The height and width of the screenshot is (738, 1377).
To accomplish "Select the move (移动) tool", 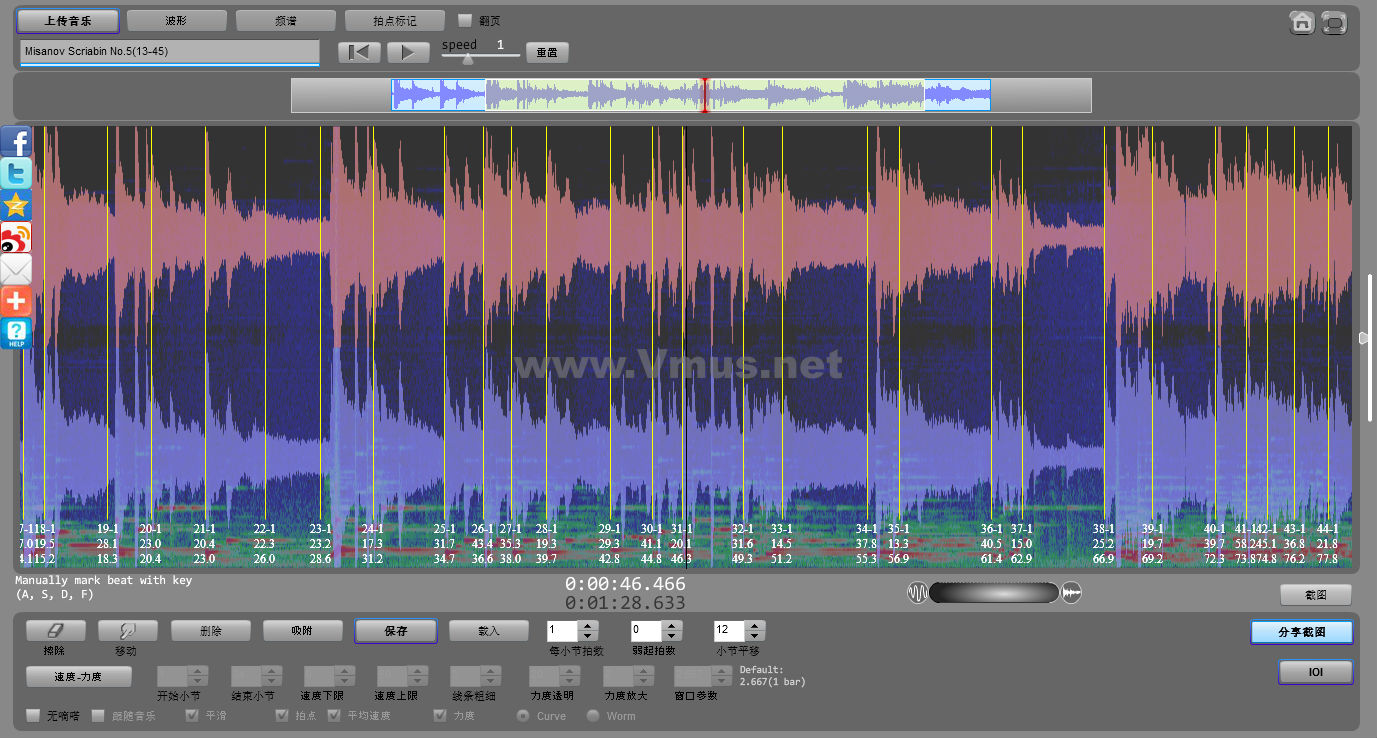I will tap(127, 631).
